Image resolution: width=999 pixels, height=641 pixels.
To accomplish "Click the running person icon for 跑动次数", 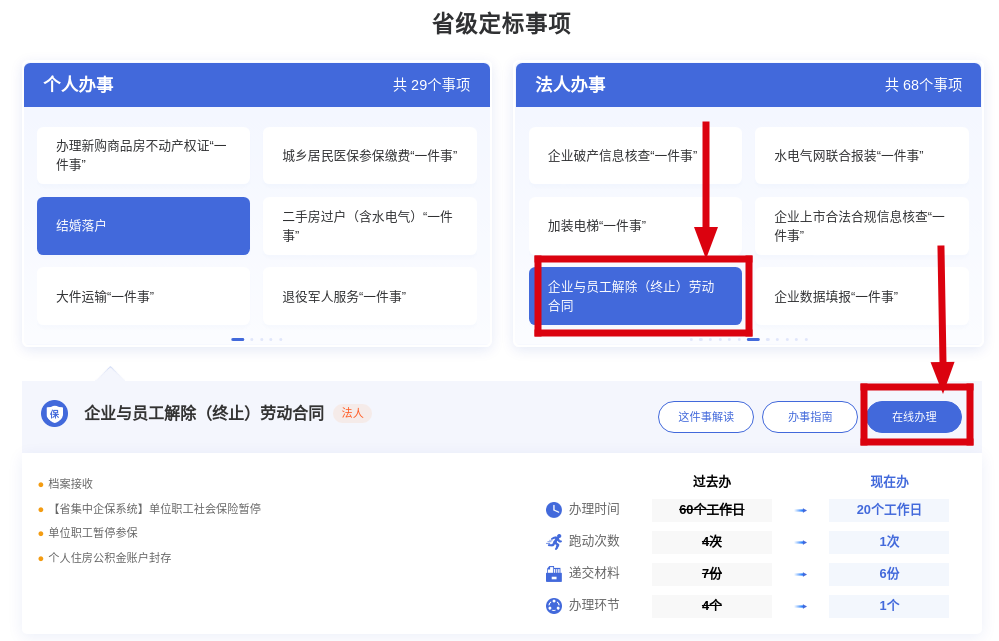I will tap(553, 542).
